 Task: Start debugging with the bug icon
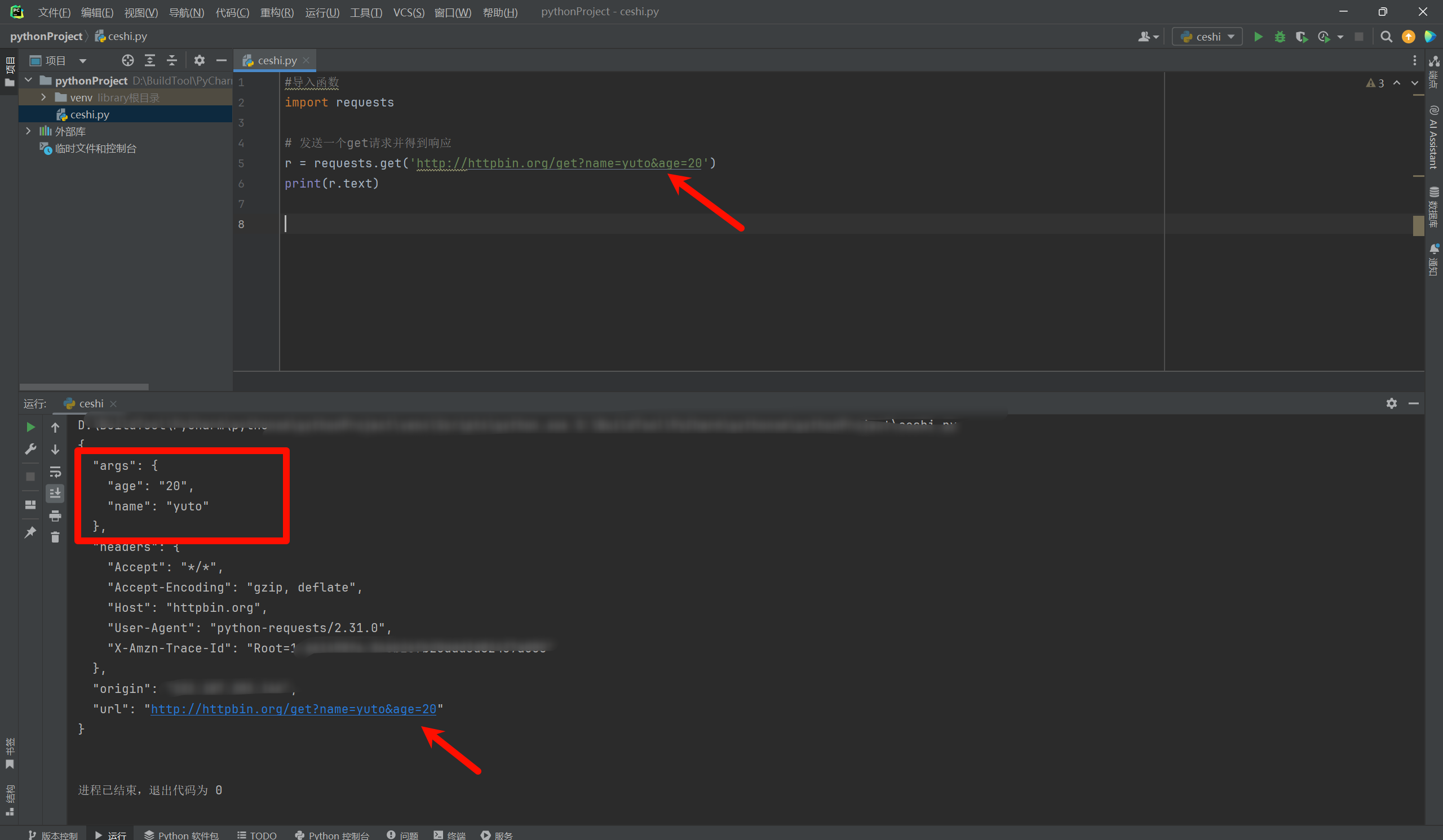(x=1280, y=37)
